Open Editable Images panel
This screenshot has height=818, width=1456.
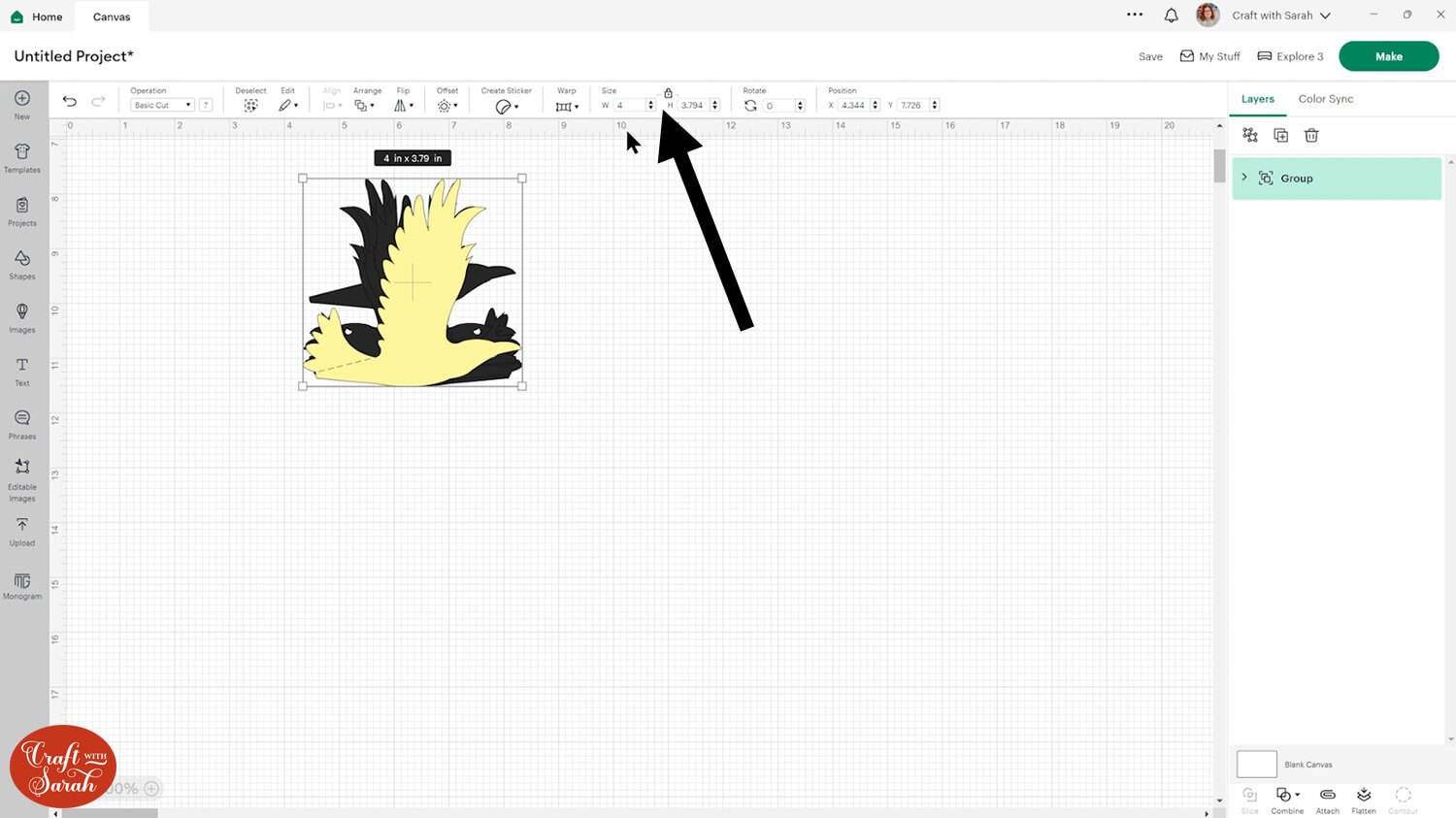(22, 480)
